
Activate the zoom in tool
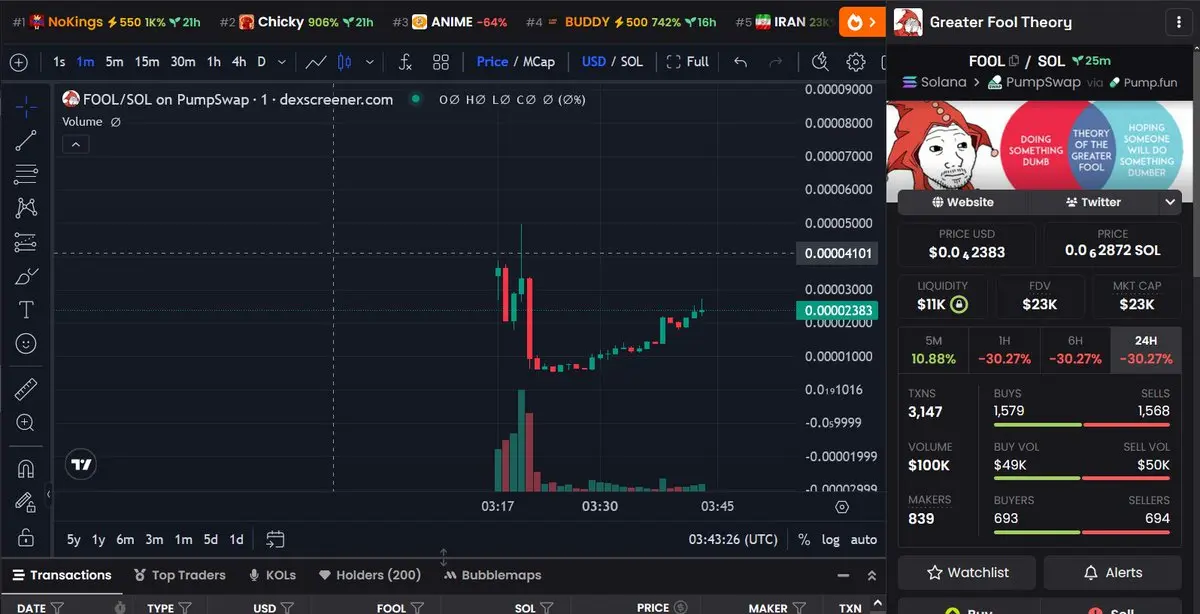(26, 423)
